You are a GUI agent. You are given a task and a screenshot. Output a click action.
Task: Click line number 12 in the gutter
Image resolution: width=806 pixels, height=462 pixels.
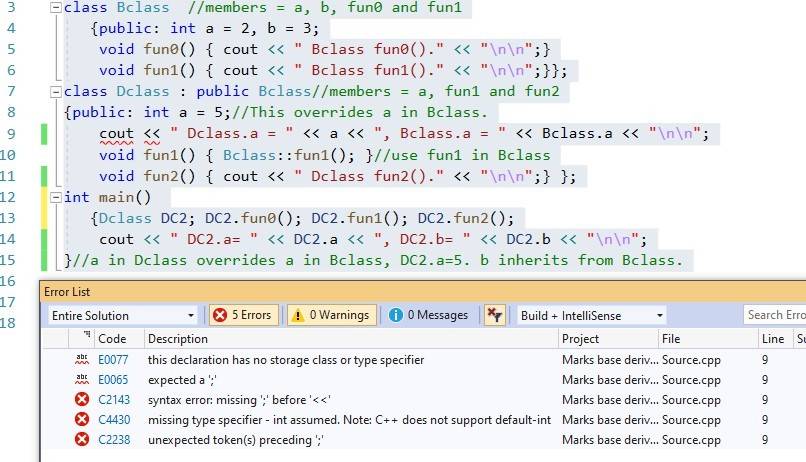point(8,197)
